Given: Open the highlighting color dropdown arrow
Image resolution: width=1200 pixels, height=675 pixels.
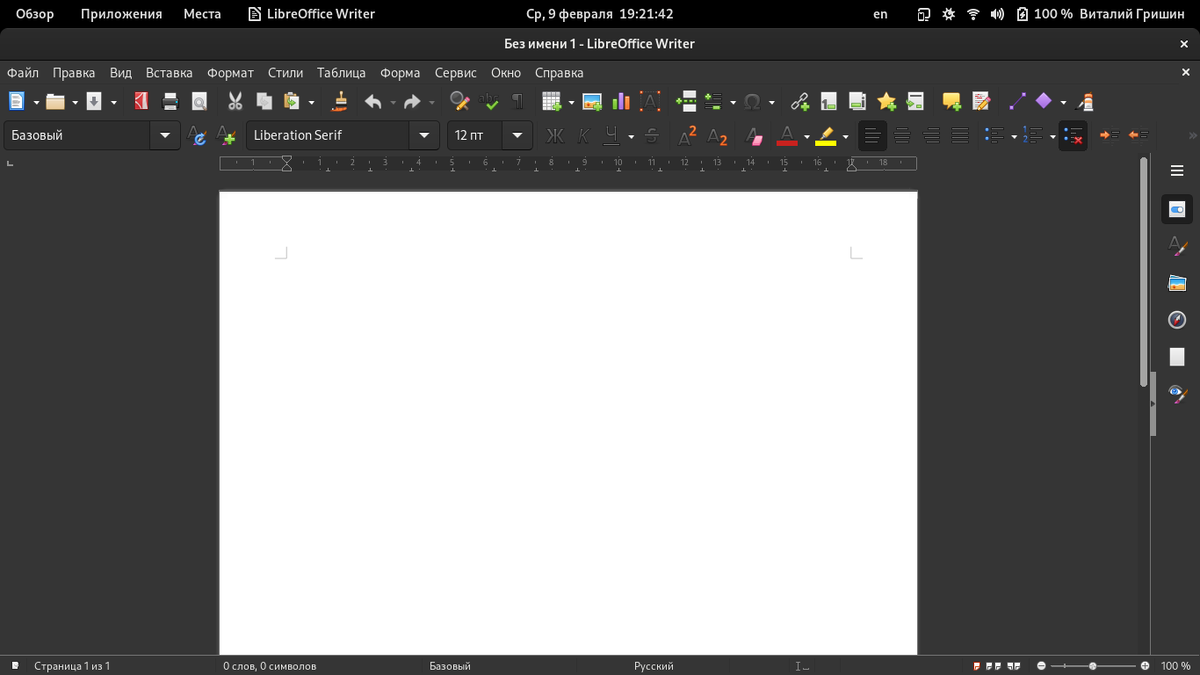Looking at the screenshot, I should point(845,136).
